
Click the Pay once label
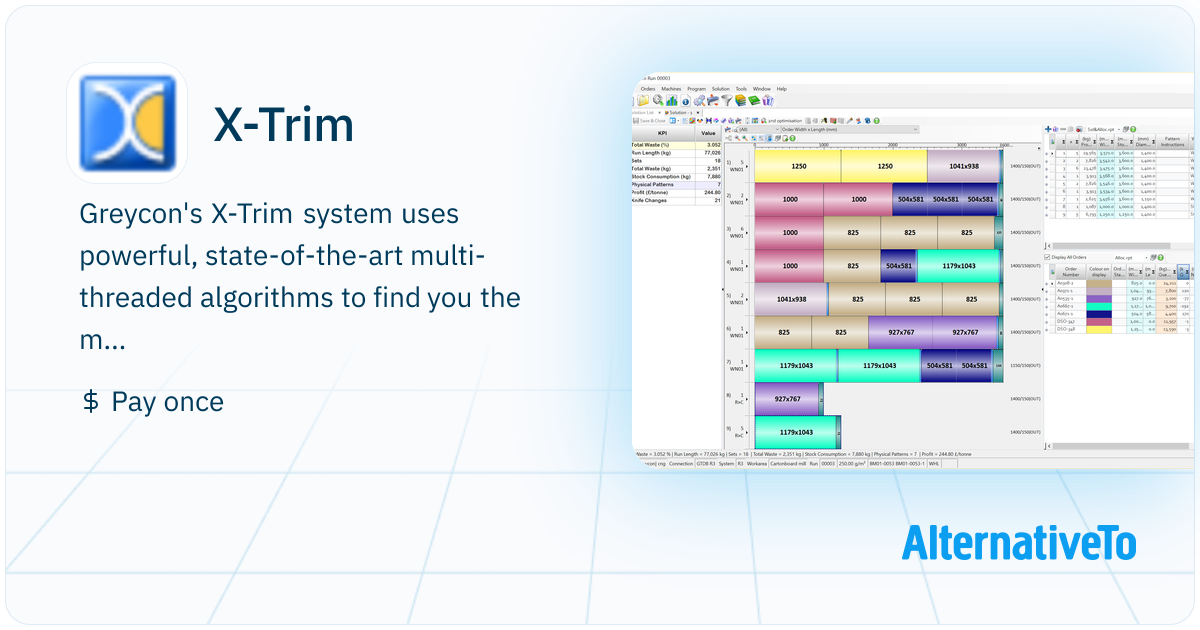point(167,402)
